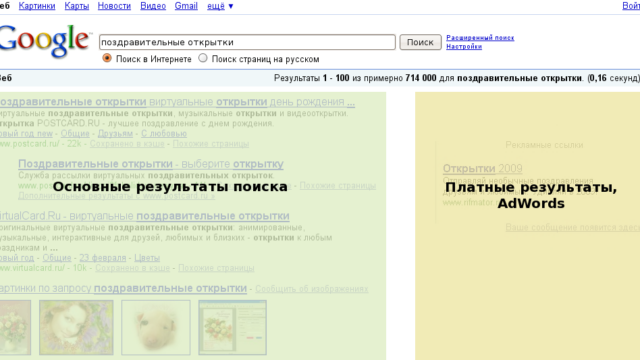Open Друзьям sublink under postcard.ru result

pos(115,133)
